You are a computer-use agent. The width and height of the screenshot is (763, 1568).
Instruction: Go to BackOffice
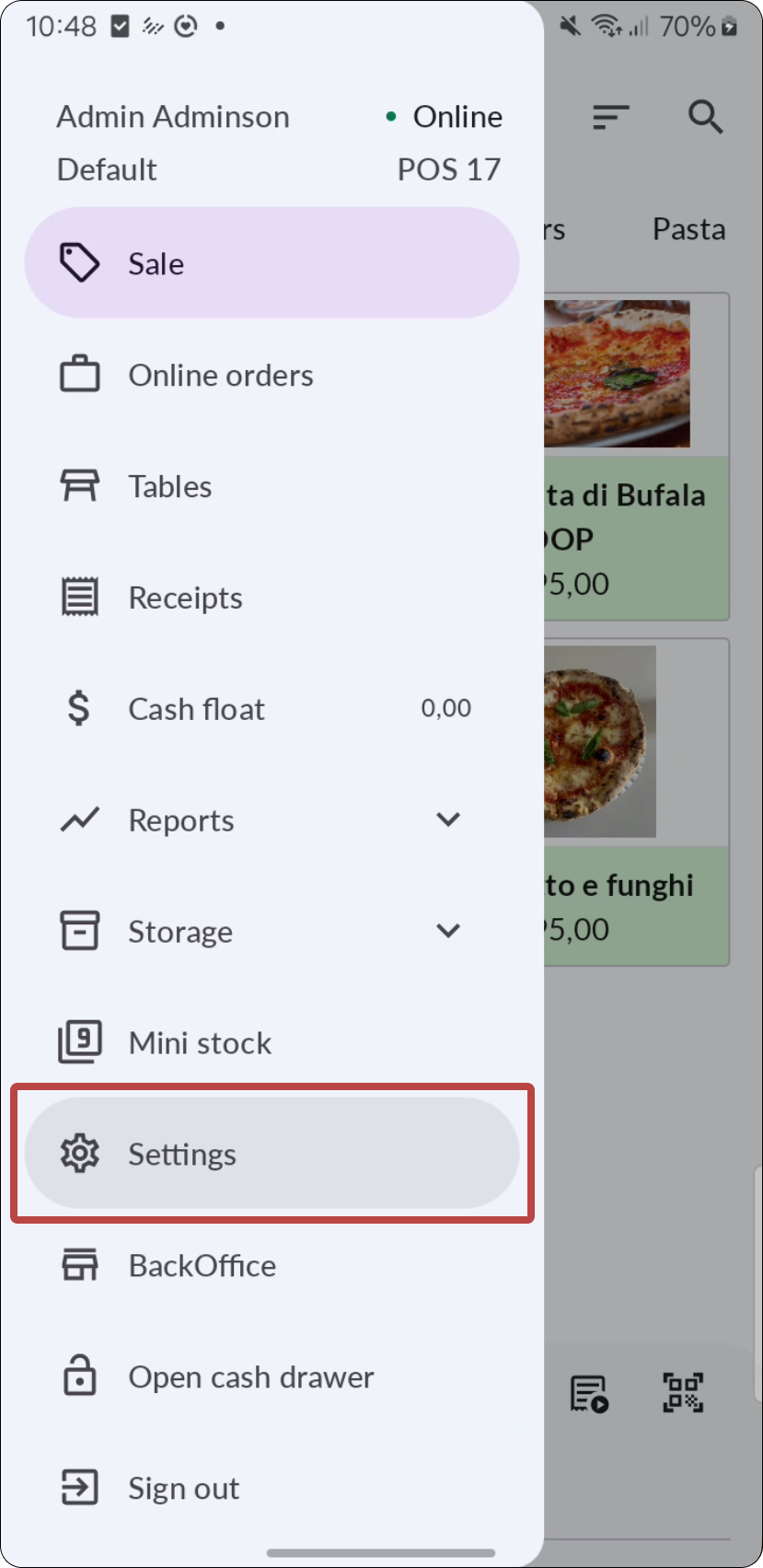pos(202,1266)
